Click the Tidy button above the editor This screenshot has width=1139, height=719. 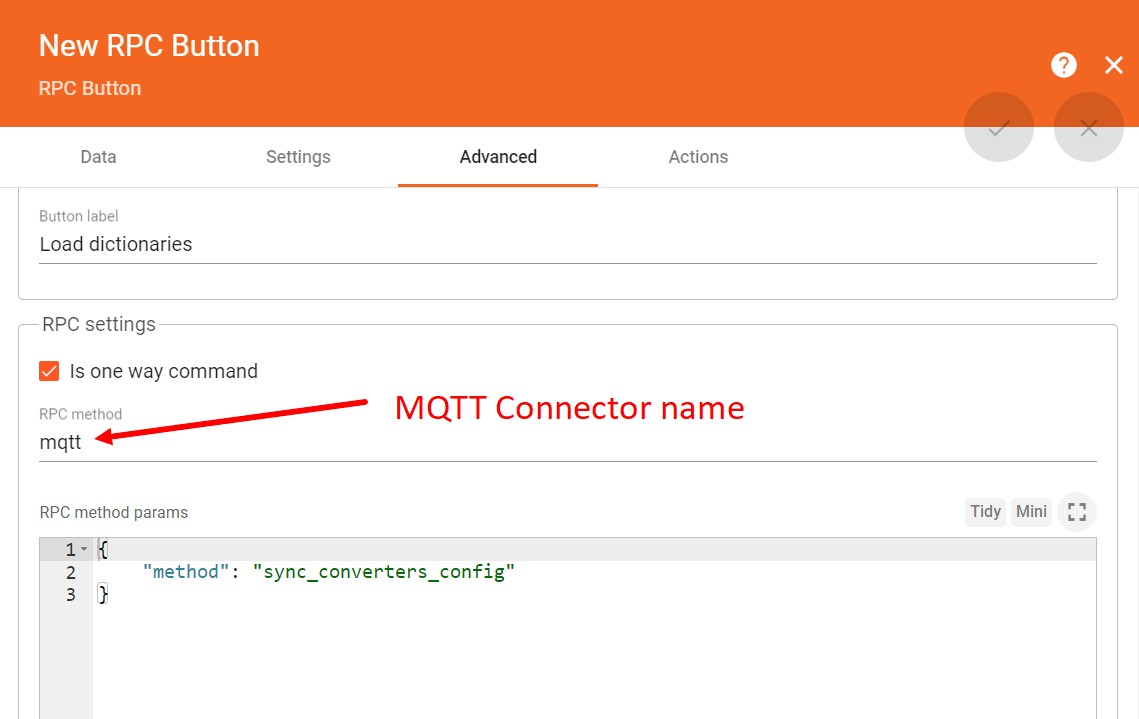coord(985,511)
